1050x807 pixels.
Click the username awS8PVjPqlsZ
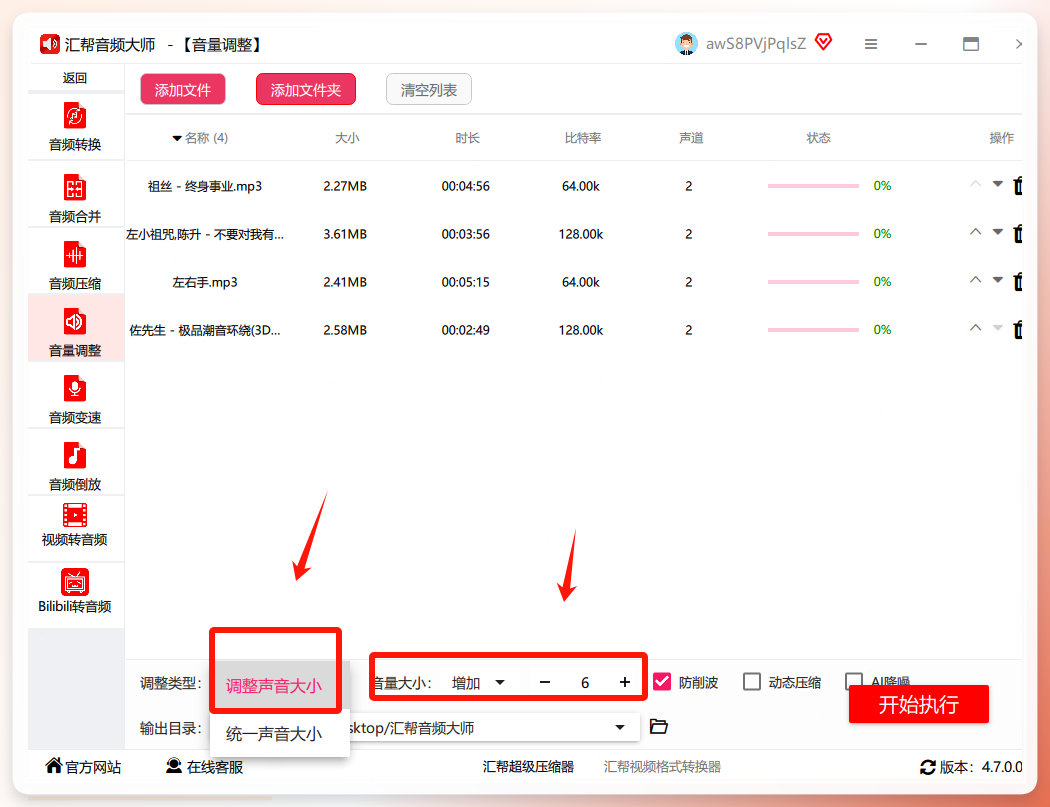pos(755,44)
